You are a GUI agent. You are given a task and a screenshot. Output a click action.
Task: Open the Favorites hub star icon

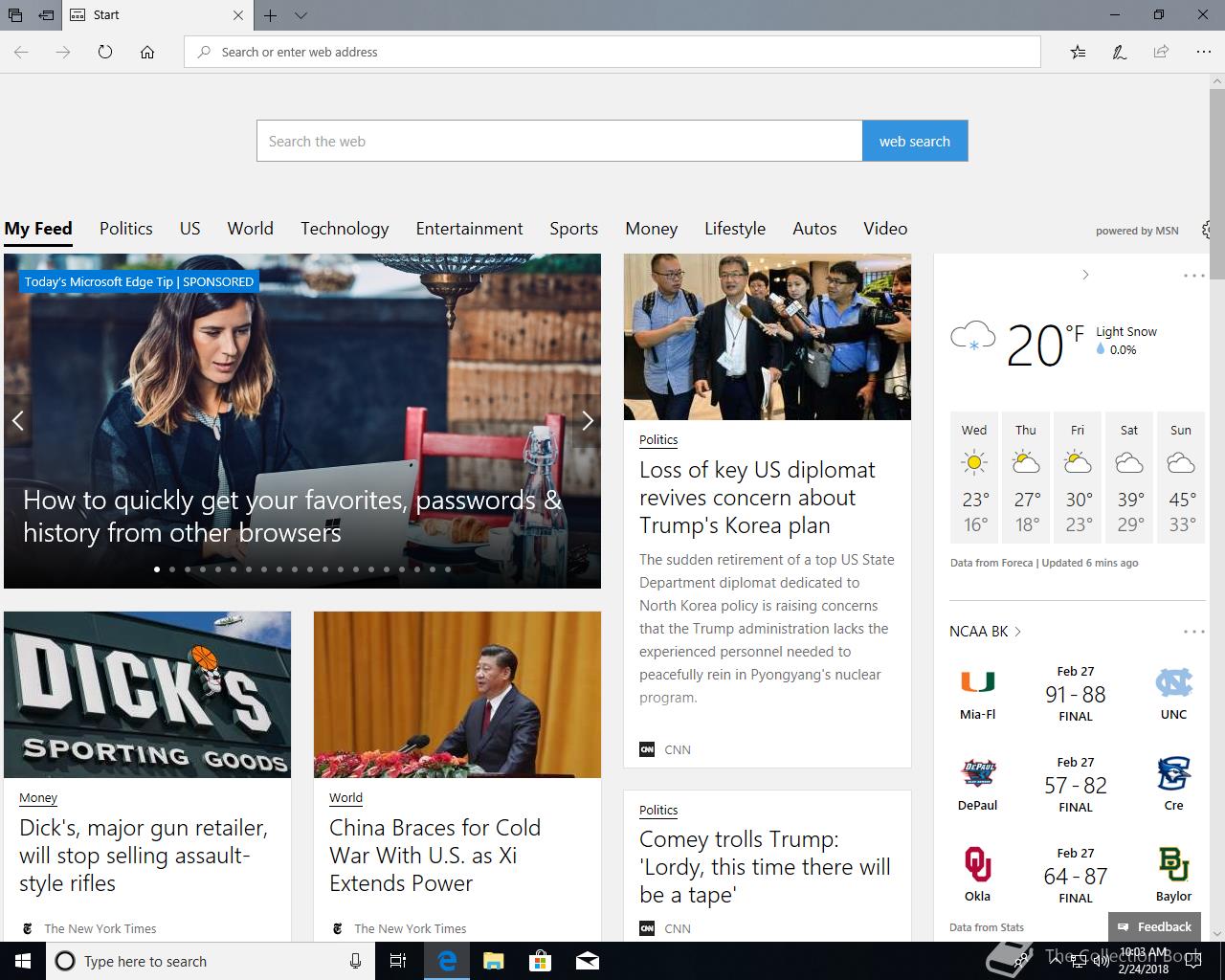pyautogui.click(x=1078, y=52)
